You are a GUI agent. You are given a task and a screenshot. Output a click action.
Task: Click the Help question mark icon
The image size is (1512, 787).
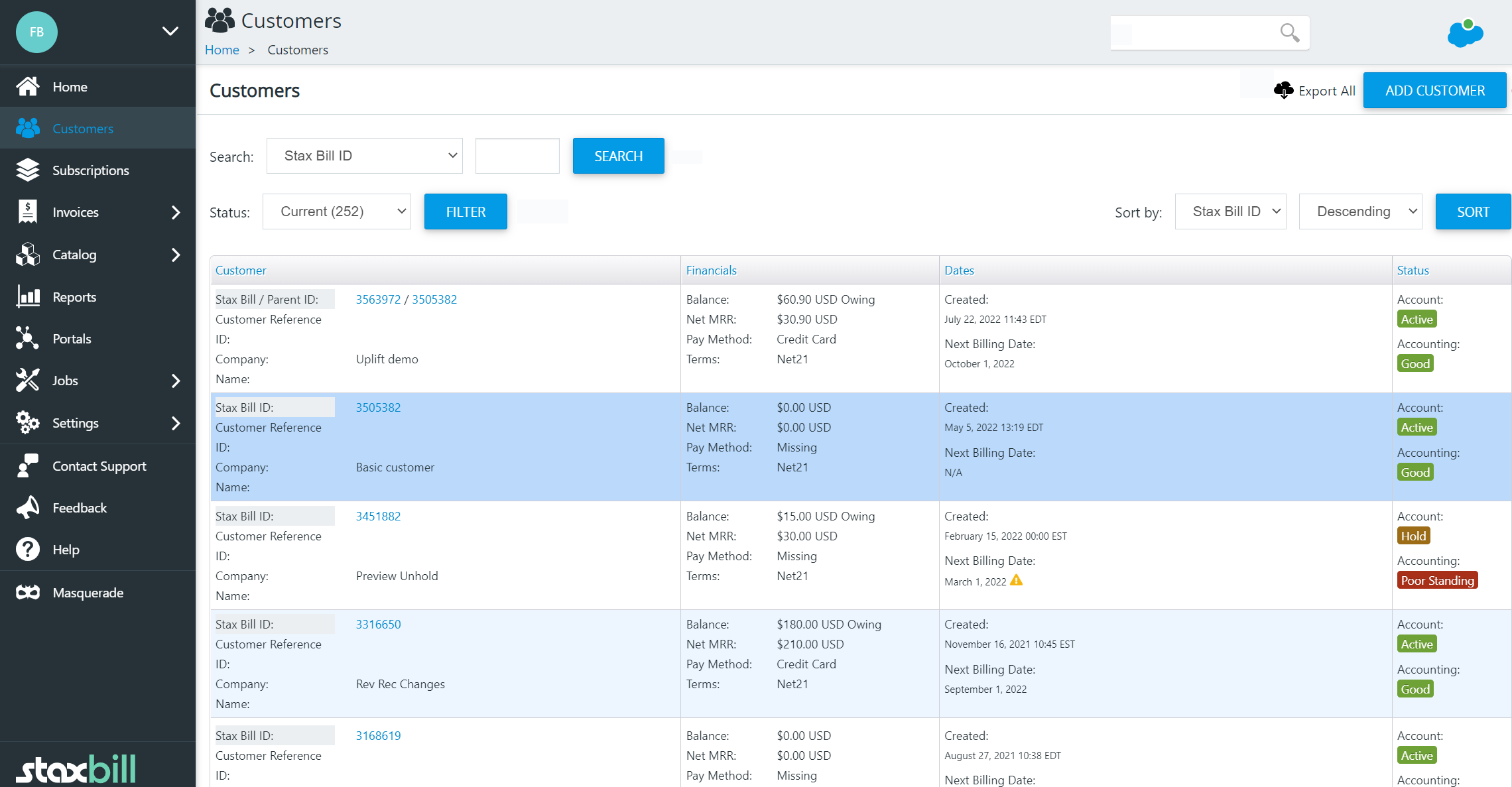(x=28, y=549)
